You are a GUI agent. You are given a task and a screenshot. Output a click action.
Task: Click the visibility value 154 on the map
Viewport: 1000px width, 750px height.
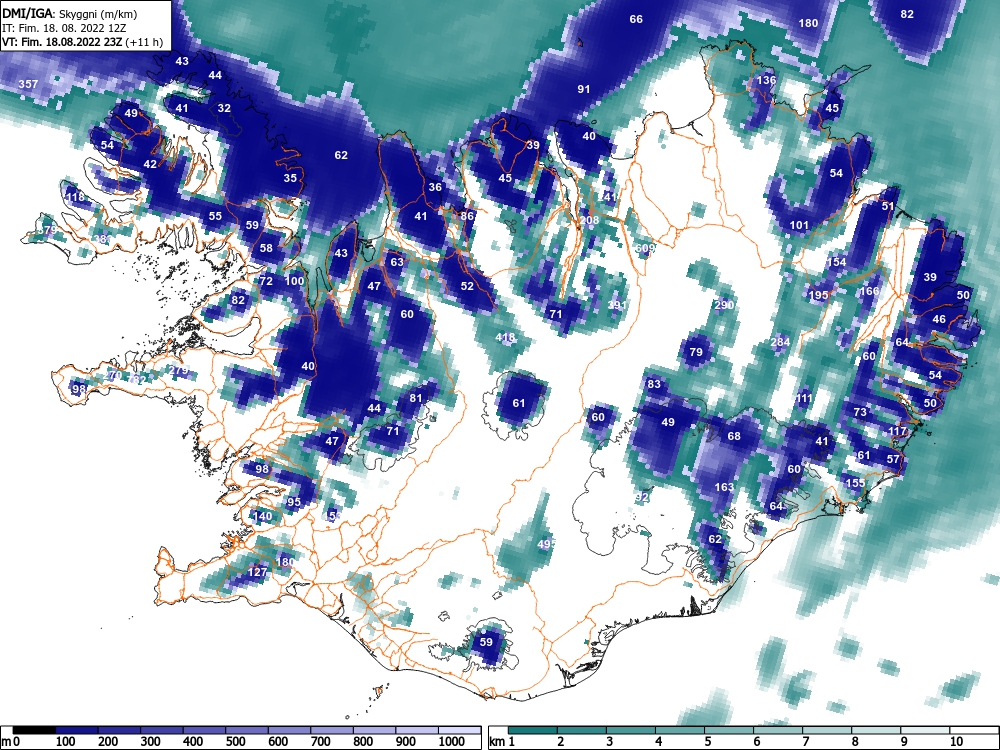tap(836, 262)
